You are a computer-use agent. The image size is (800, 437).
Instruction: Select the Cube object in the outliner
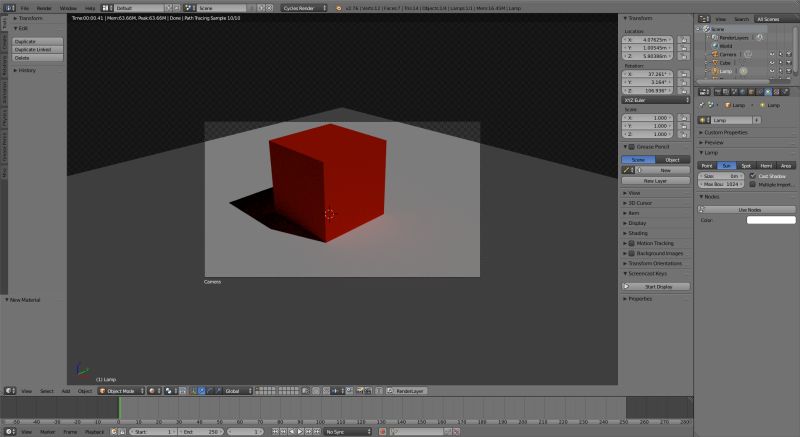[x=724, y=63]
